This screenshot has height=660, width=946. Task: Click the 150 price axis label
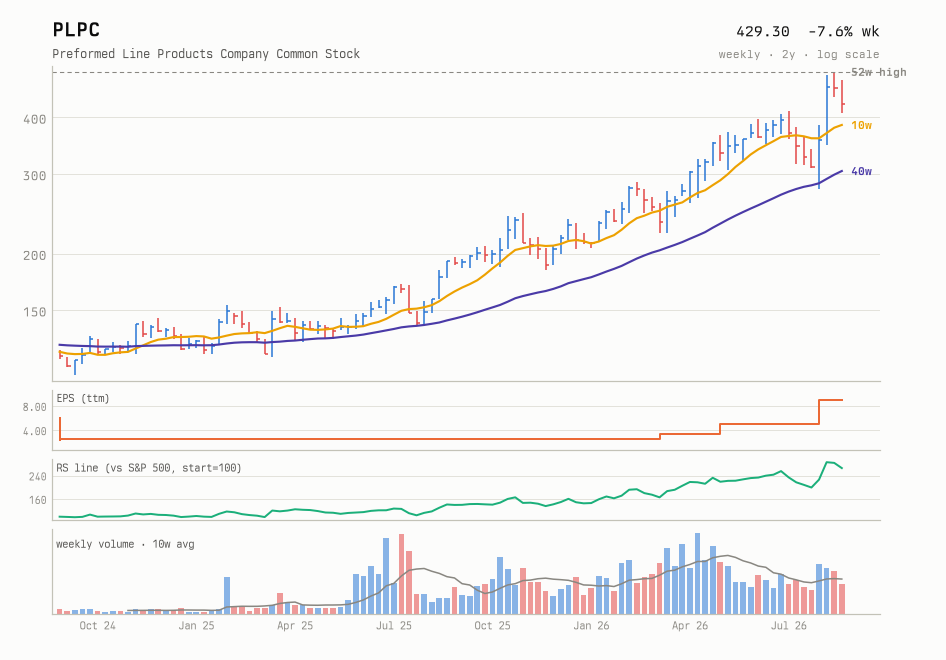[35, 312]
